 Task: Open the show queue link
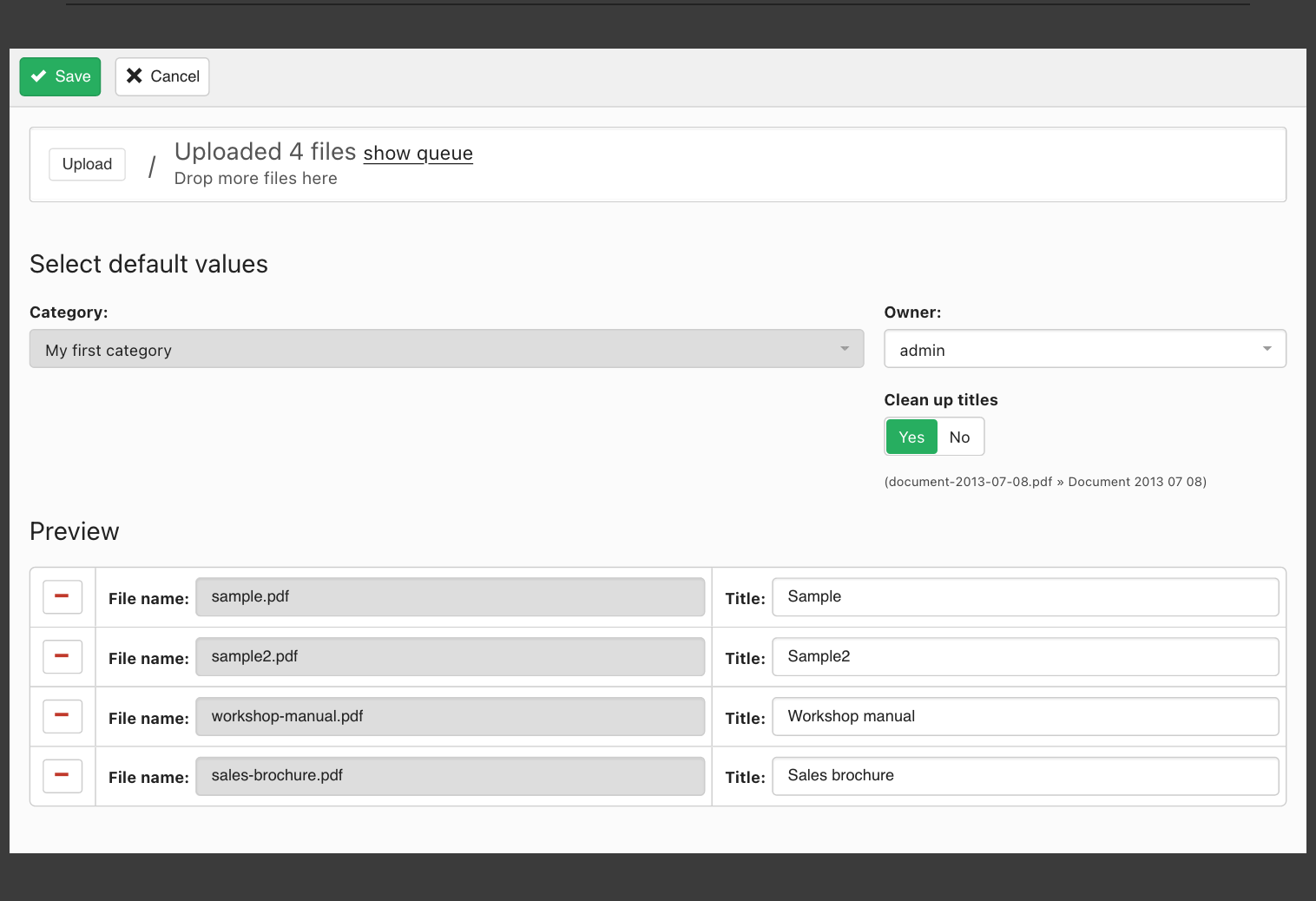418,154
